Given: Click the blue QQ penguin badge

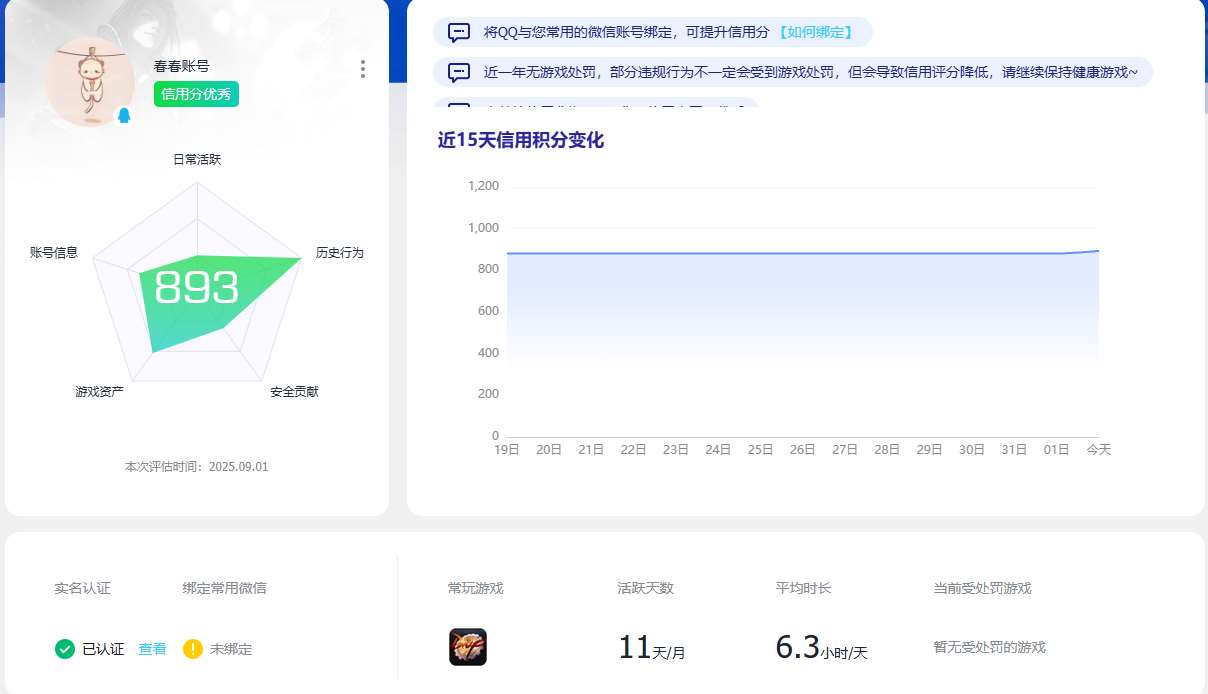Looking at the screenshot, I should pos(124,115).
